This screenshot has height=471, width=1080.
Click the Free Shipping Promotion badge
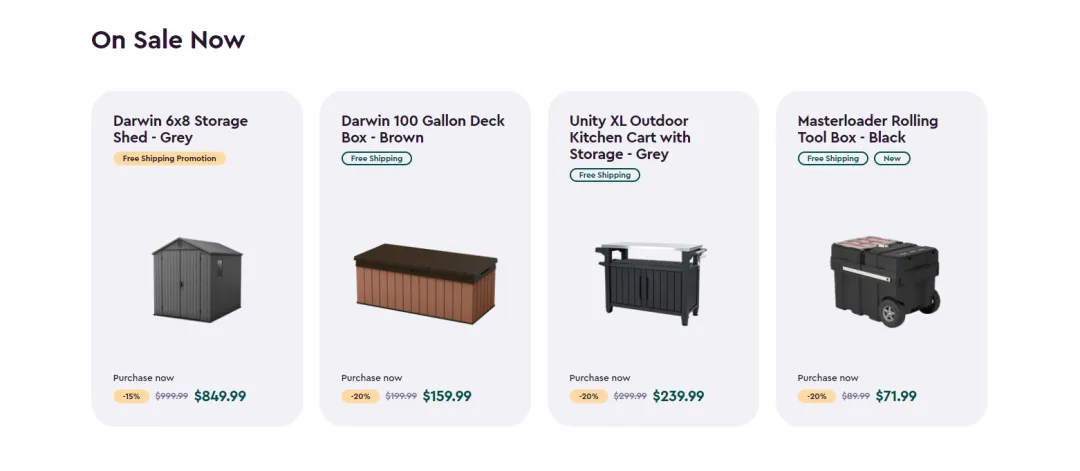[x=169, y=159]
